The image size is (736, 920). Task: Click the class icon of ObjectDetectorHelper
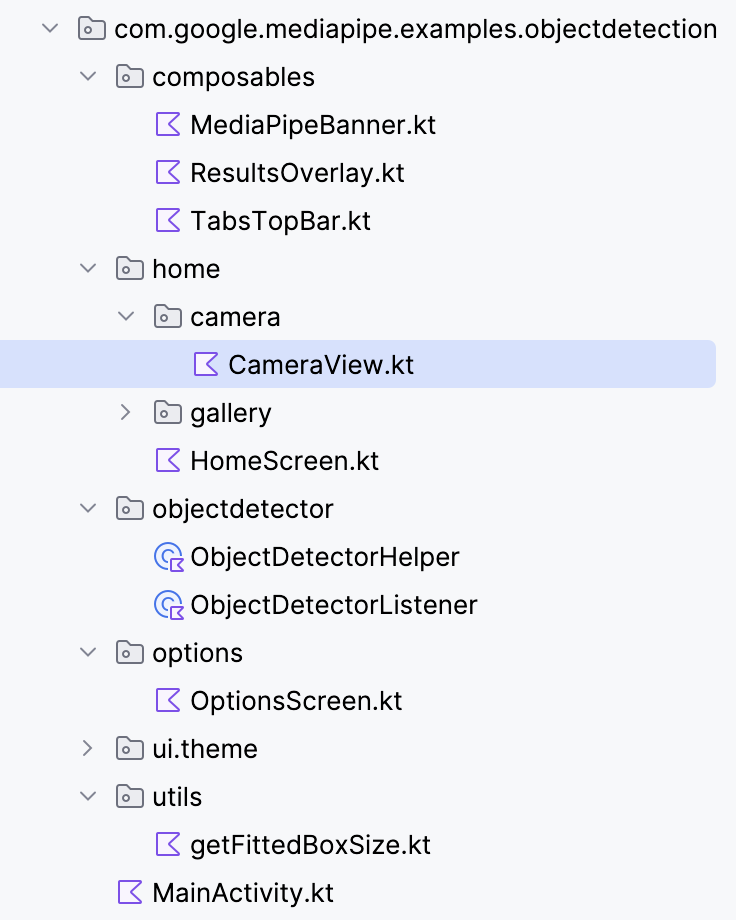[169, 557]
